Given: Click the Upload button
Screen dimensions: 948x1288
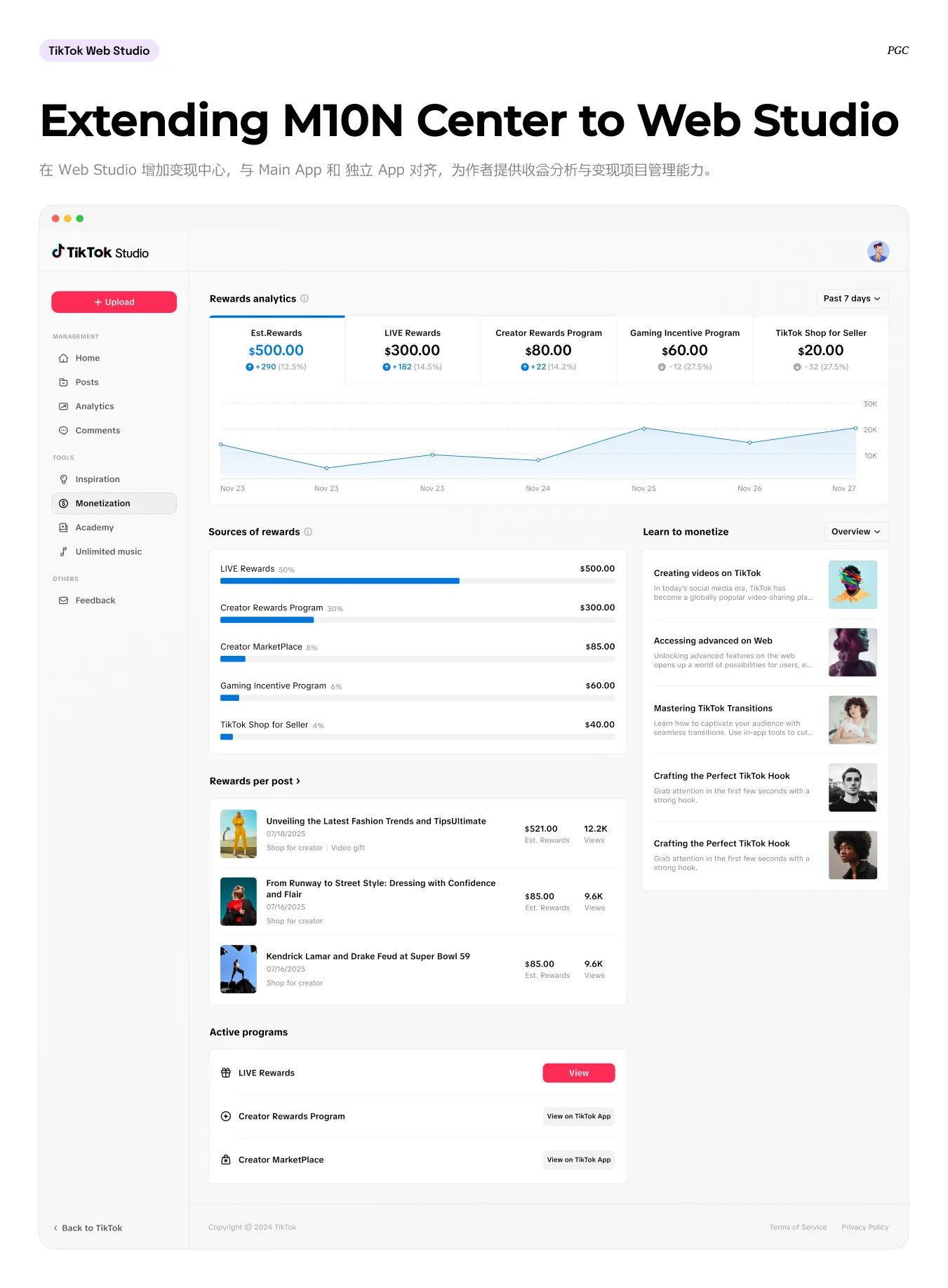Looking at the screenshot, I should tap(114, 302).
